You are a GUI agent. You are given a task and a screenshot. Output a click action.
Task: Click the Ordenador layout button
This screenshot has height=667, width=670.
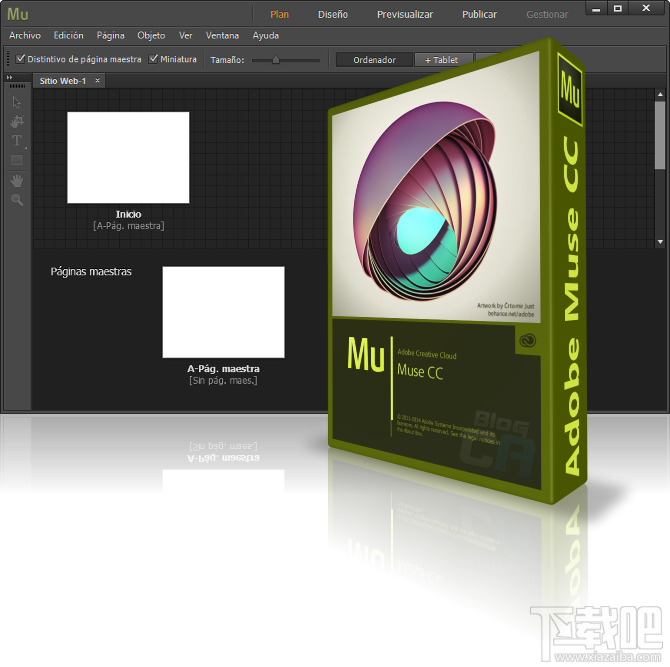[374, 60]
